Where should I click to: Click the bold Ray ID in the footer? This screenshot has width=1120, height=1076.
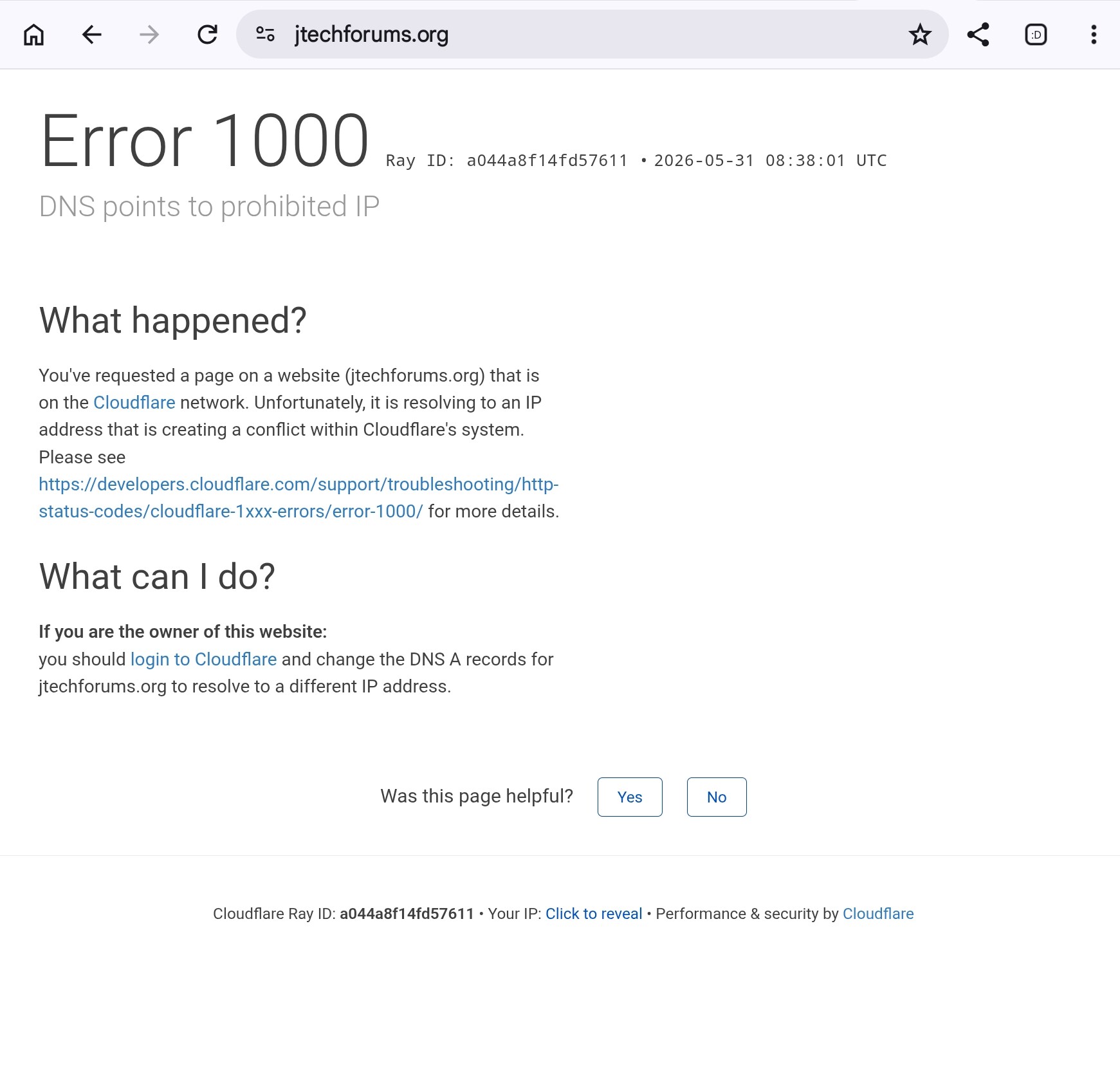(407, 914)
